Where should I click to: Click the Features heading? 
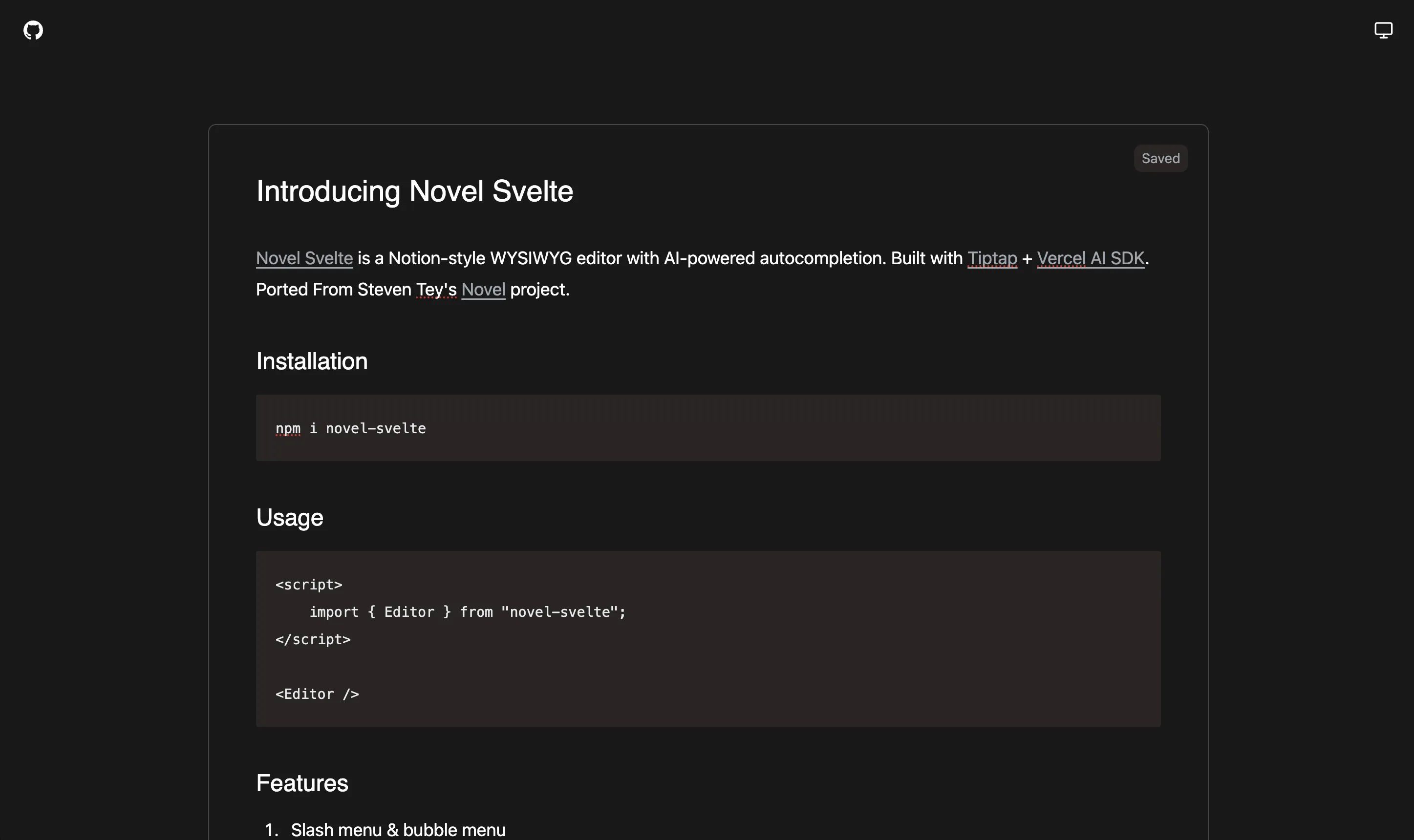pos(302,783)
